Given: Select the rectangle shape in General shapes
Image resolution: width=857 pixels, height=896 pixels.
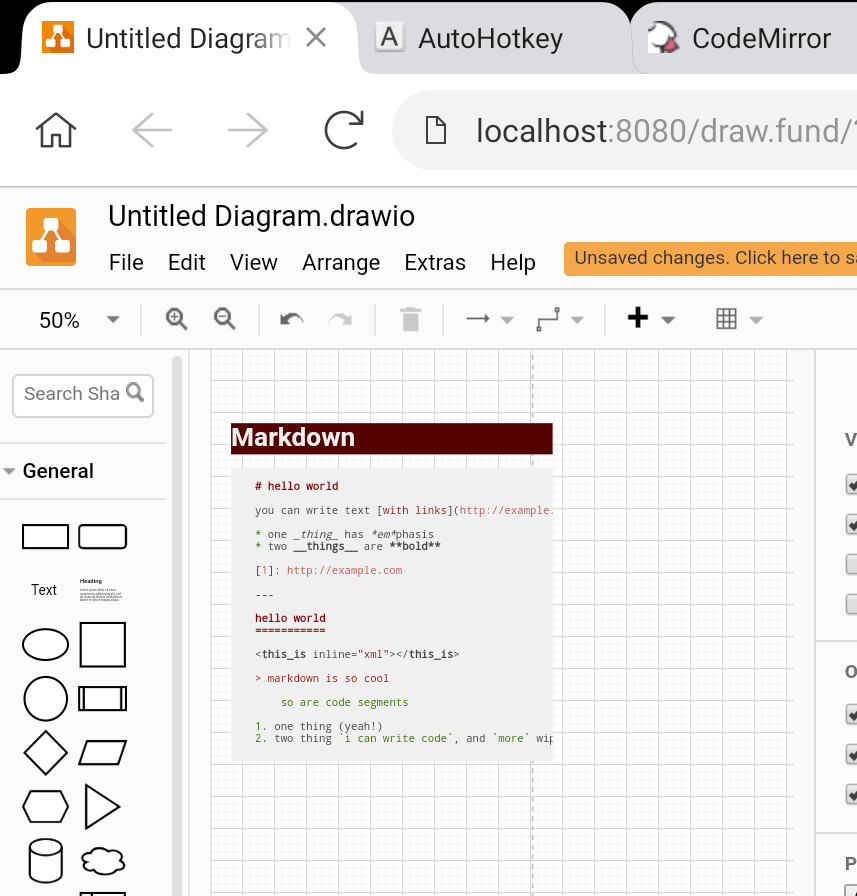Looking at the screenshot, I should [45, 536].
